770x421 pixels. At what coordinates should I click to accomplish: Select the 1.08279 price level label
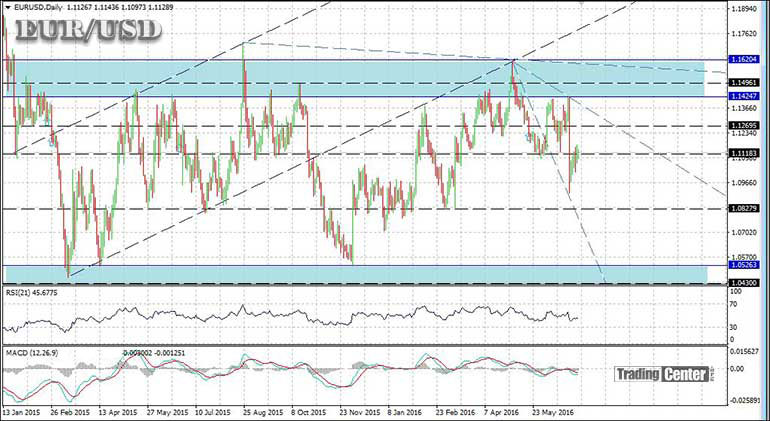pyautogui.click(x=744, y=209)
